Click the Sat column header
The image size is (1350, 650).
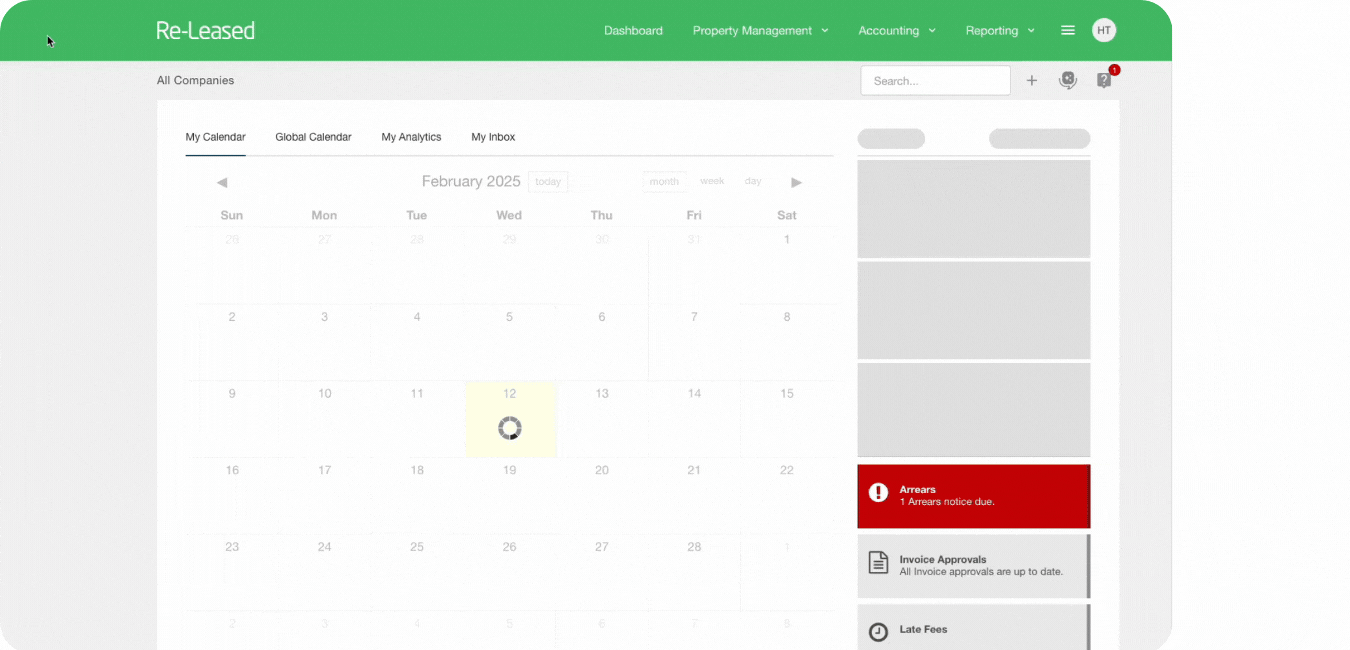pos(787,215)
